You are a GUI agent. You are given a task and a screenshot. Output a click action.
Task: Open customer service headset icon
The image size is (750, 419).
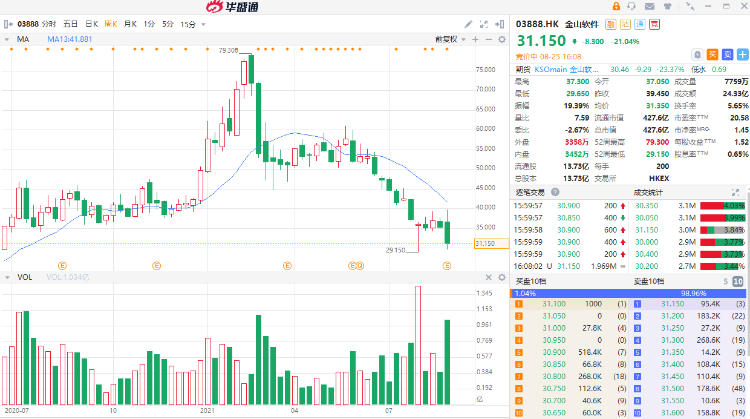click(632, 6)
